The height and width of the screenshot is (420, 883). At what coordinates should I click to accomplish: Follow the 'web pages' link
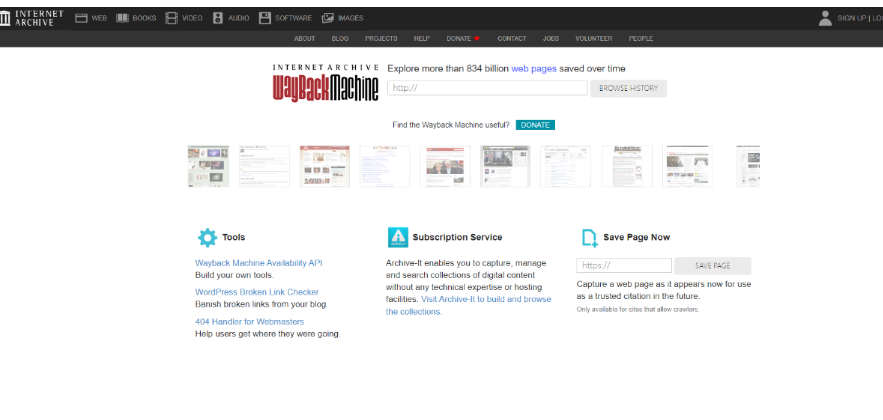(534, 69)
